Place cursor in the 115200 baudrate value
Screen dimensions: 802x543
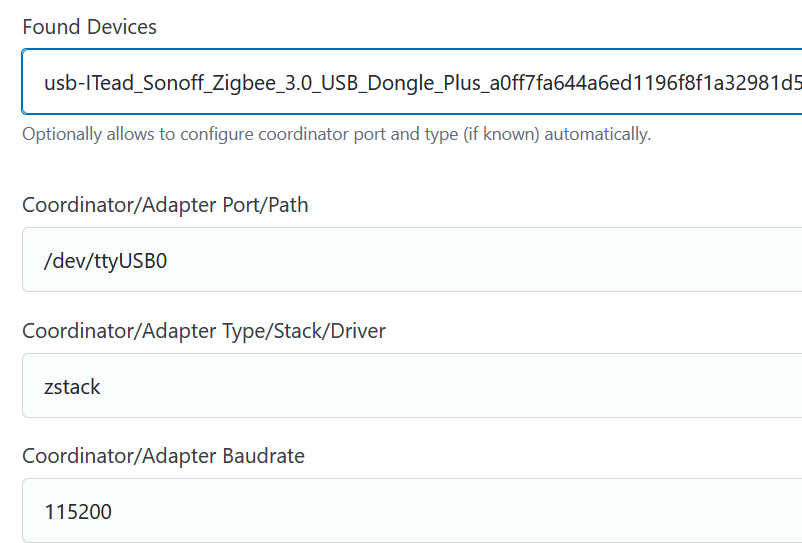point(78,511)
